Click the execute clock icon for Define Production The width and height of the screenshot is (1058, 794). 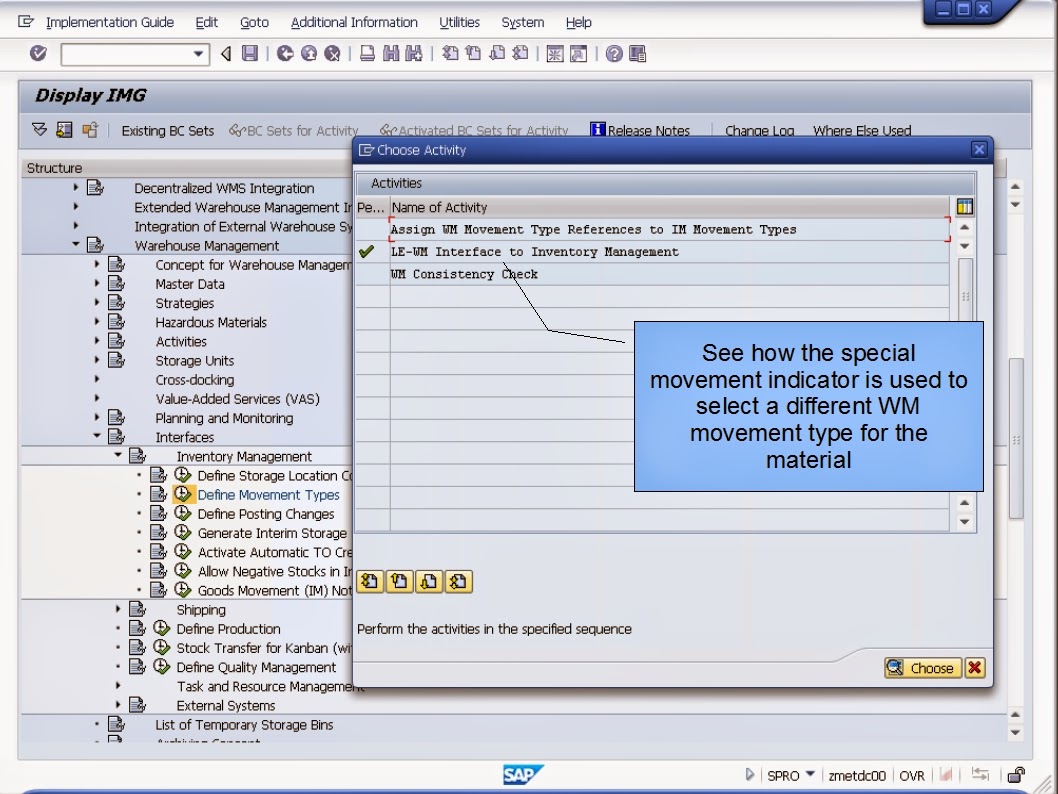point(161,628)
